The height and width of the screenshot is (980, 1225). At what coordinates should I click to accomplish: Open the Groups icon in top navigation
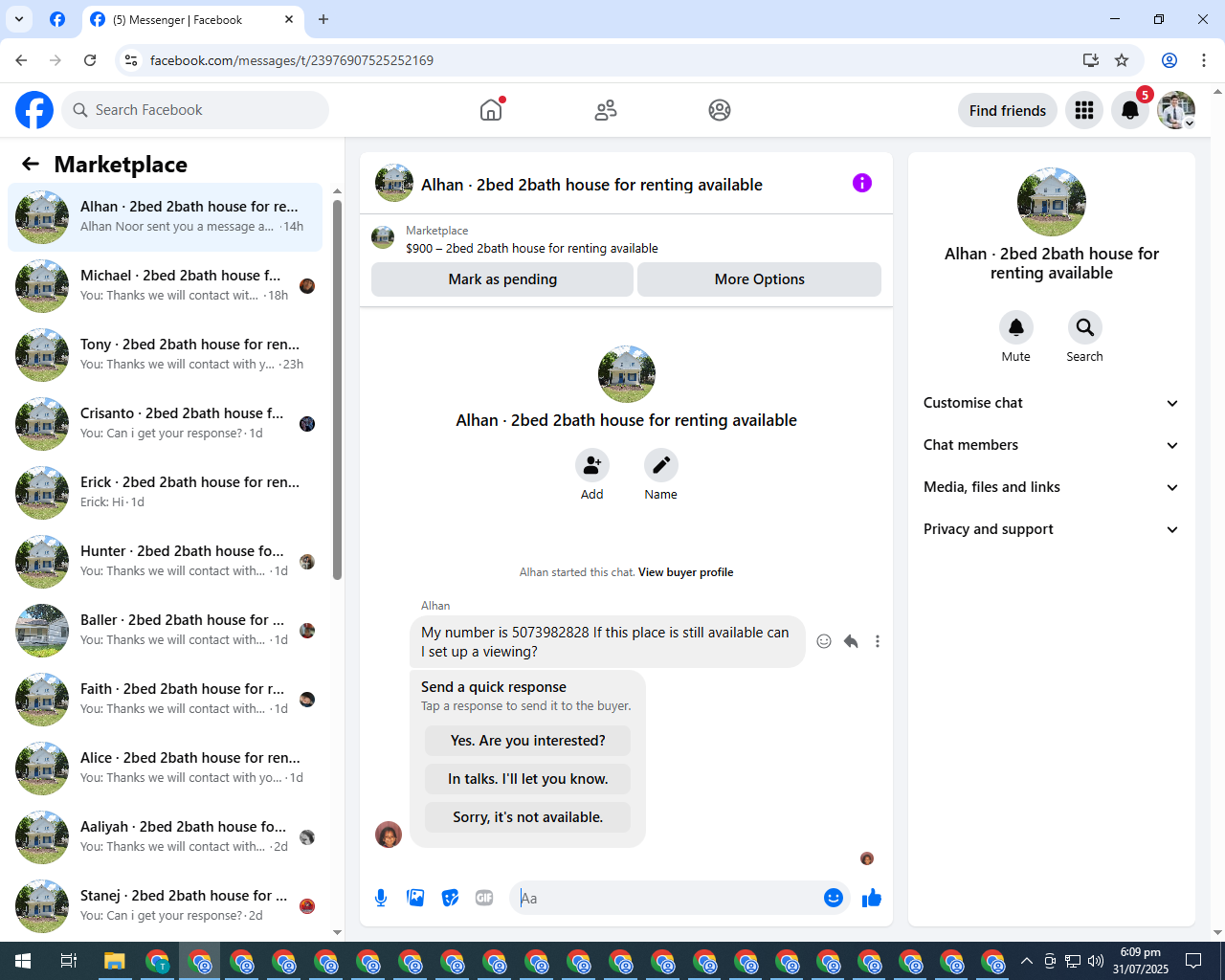720,110
